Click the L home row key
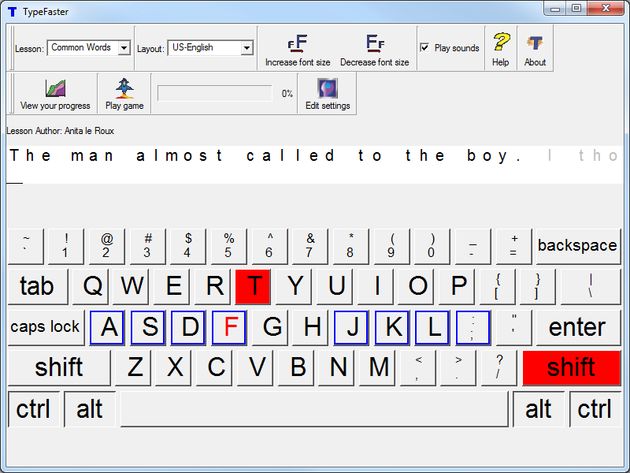 click(433, 327)
